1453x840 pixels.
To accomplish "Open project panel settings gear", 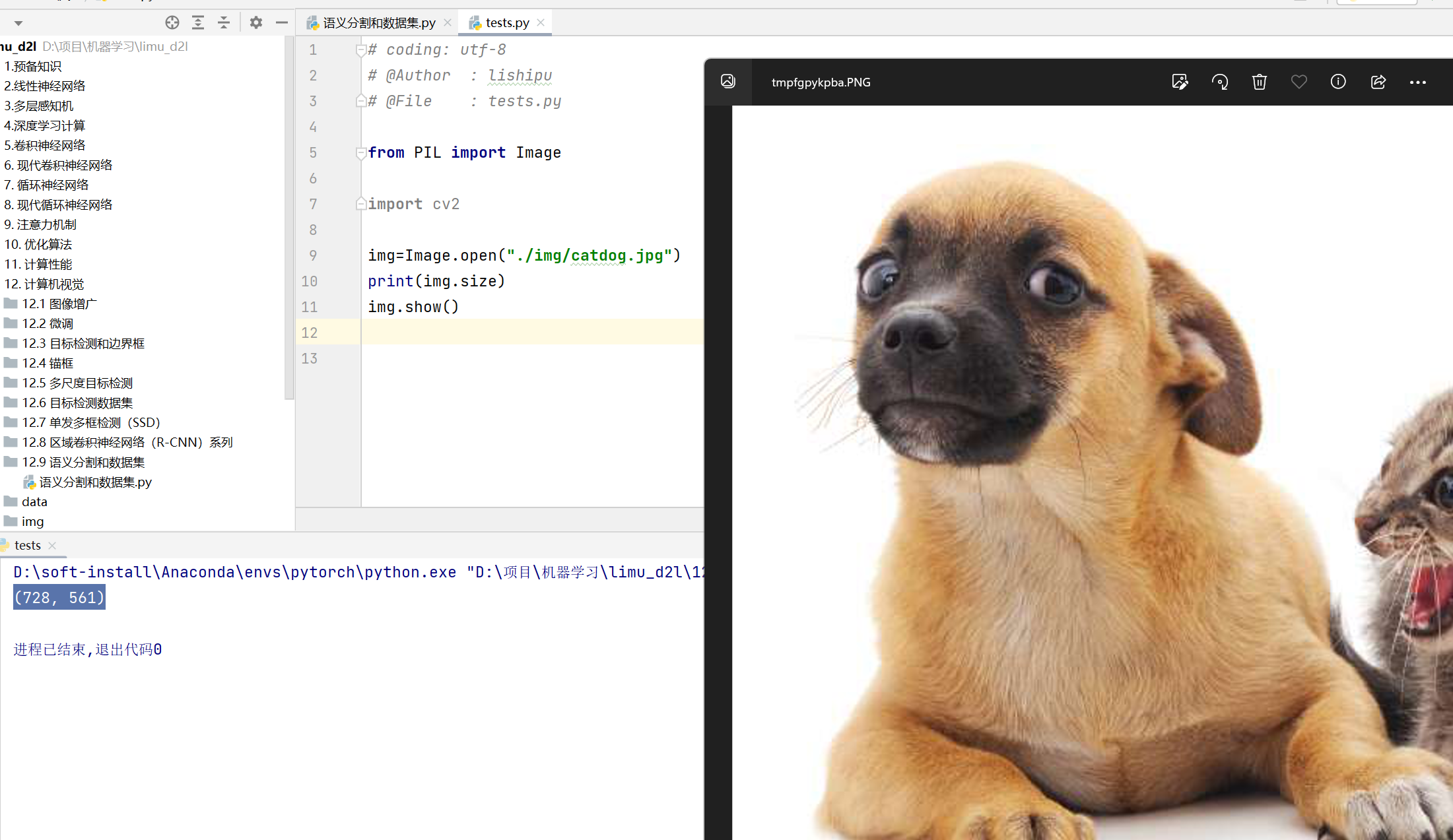I will tap(256, 22).
